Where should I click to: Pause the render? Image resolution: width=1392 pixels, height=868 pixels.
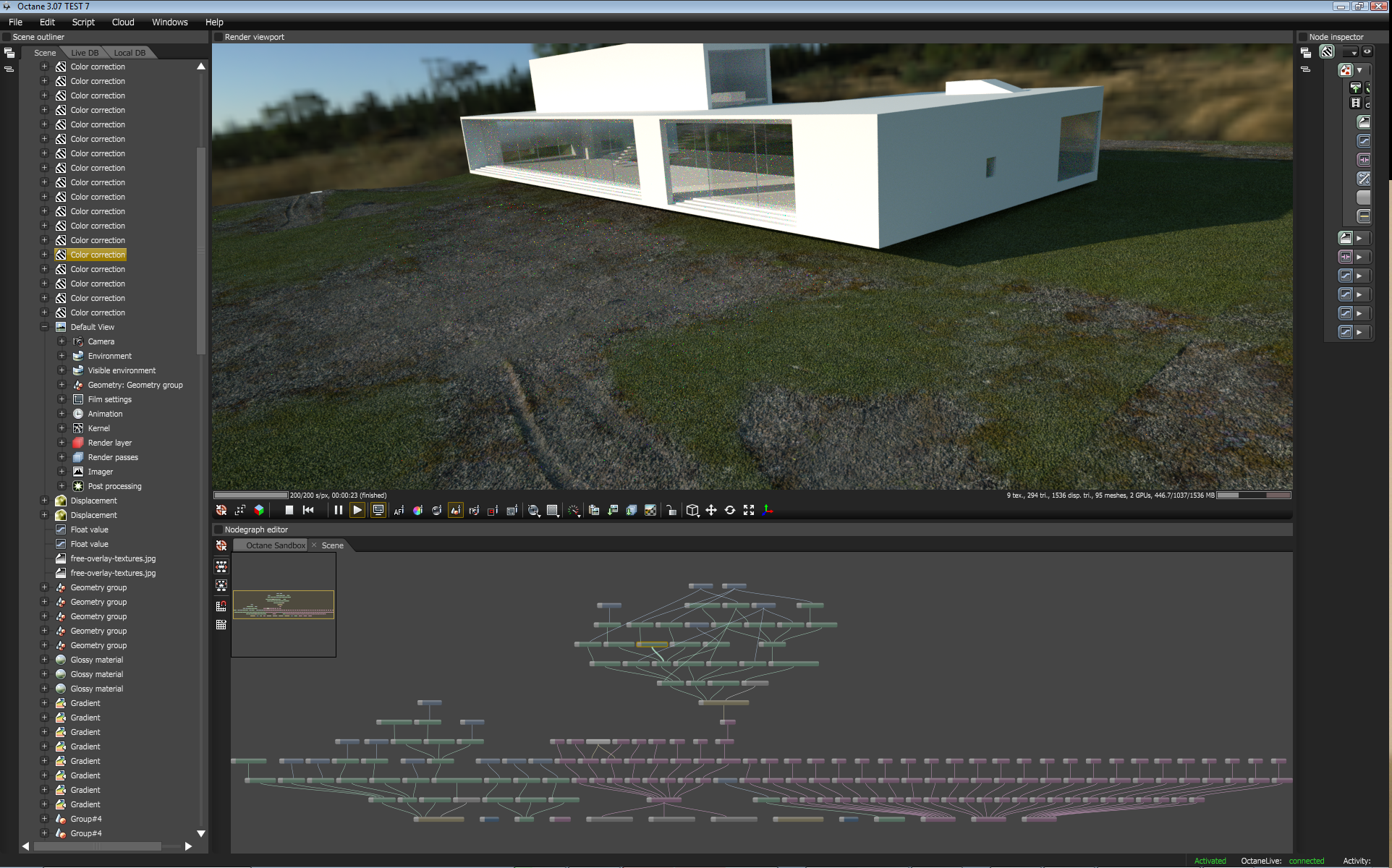(338, 510)
